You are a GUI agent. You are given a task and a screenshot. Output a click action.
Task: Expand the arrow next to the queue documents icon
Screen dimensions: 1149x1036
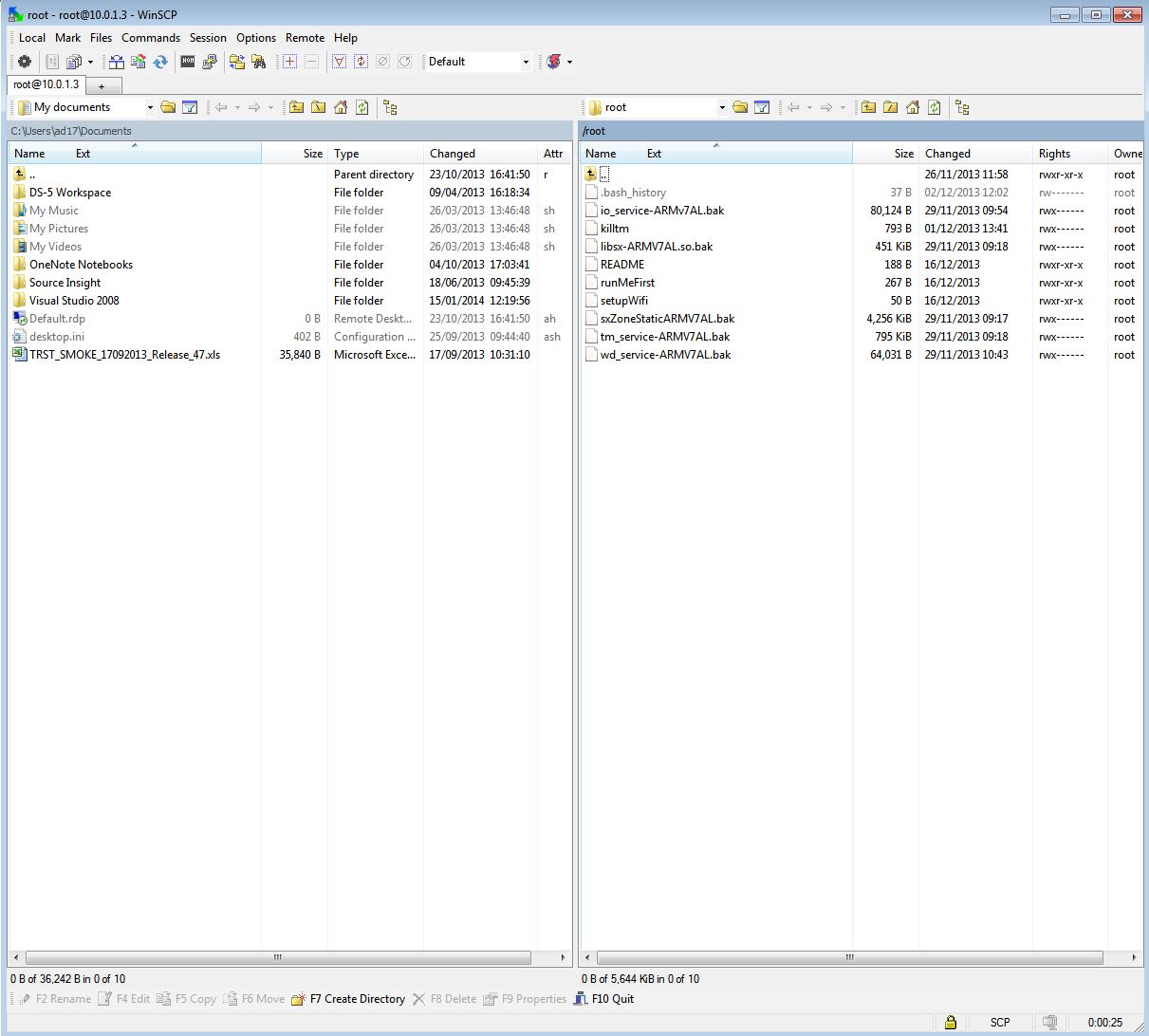(90, 62)
